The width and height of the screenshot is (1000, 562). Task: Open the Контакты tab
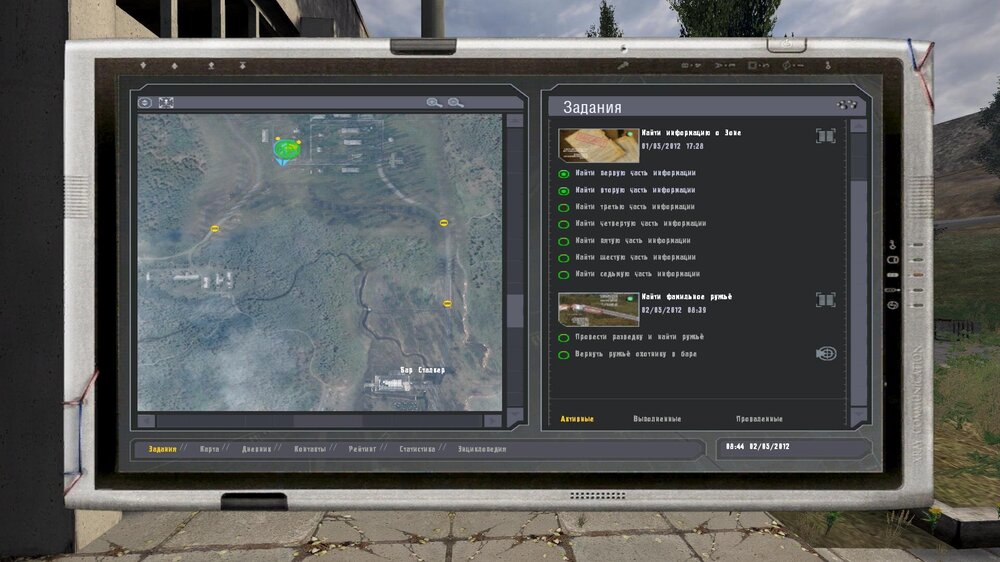click(310, 449)
